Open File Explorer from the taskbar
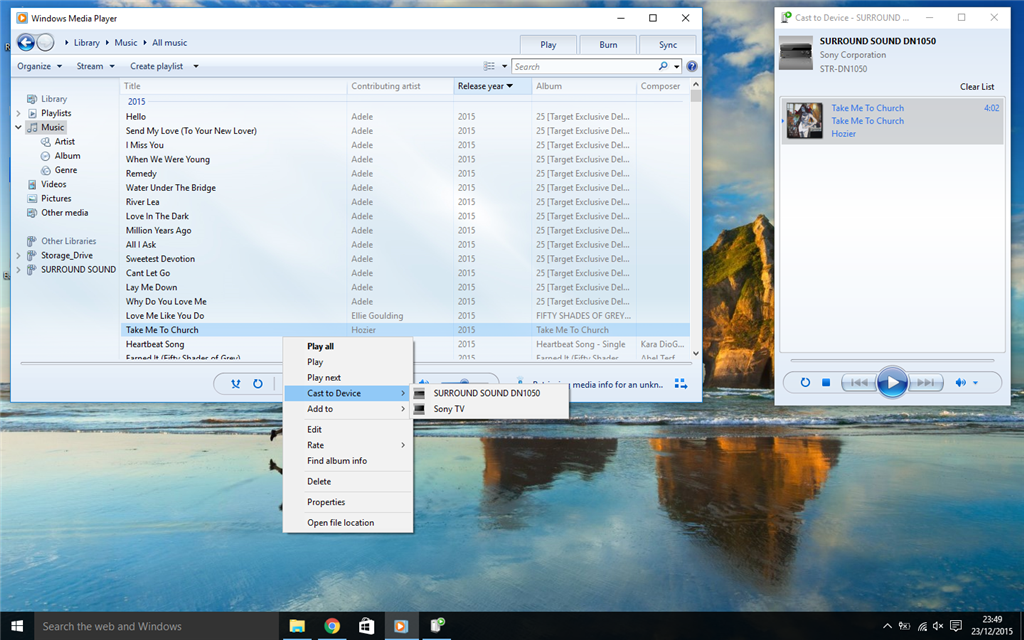 tap(297, 626)
